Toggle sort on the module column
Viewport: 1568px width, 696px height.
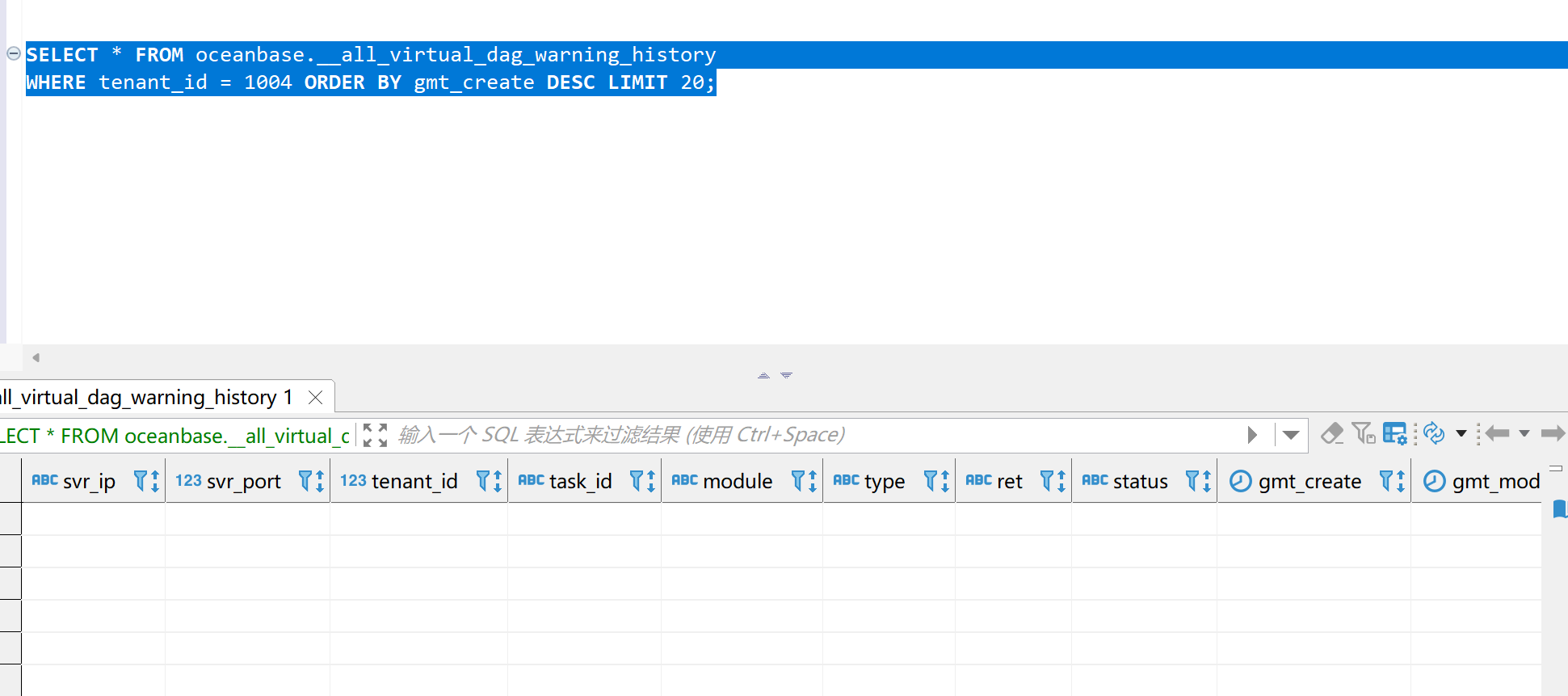(x=813, y=481)
